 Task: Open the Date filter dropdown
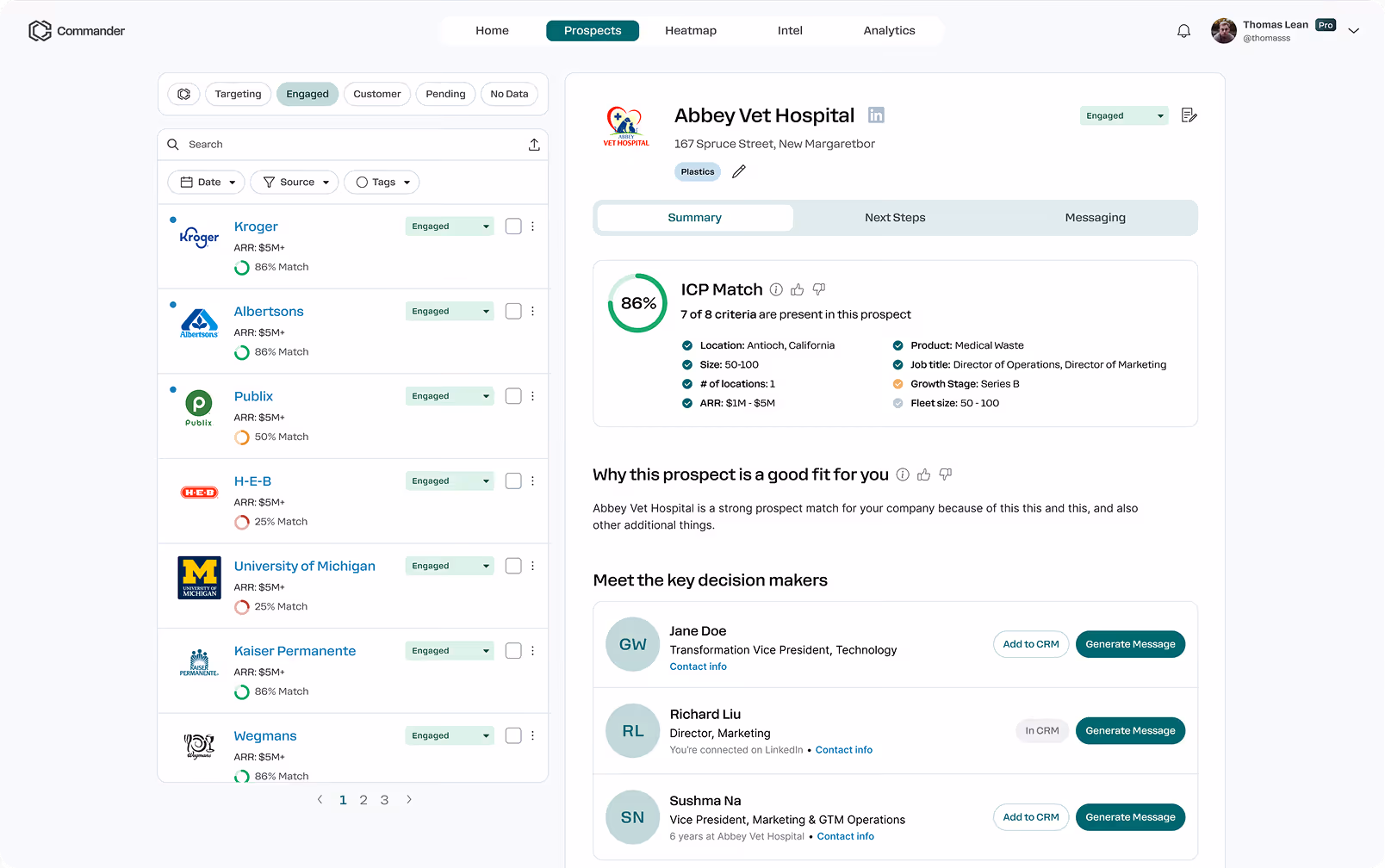207,183
